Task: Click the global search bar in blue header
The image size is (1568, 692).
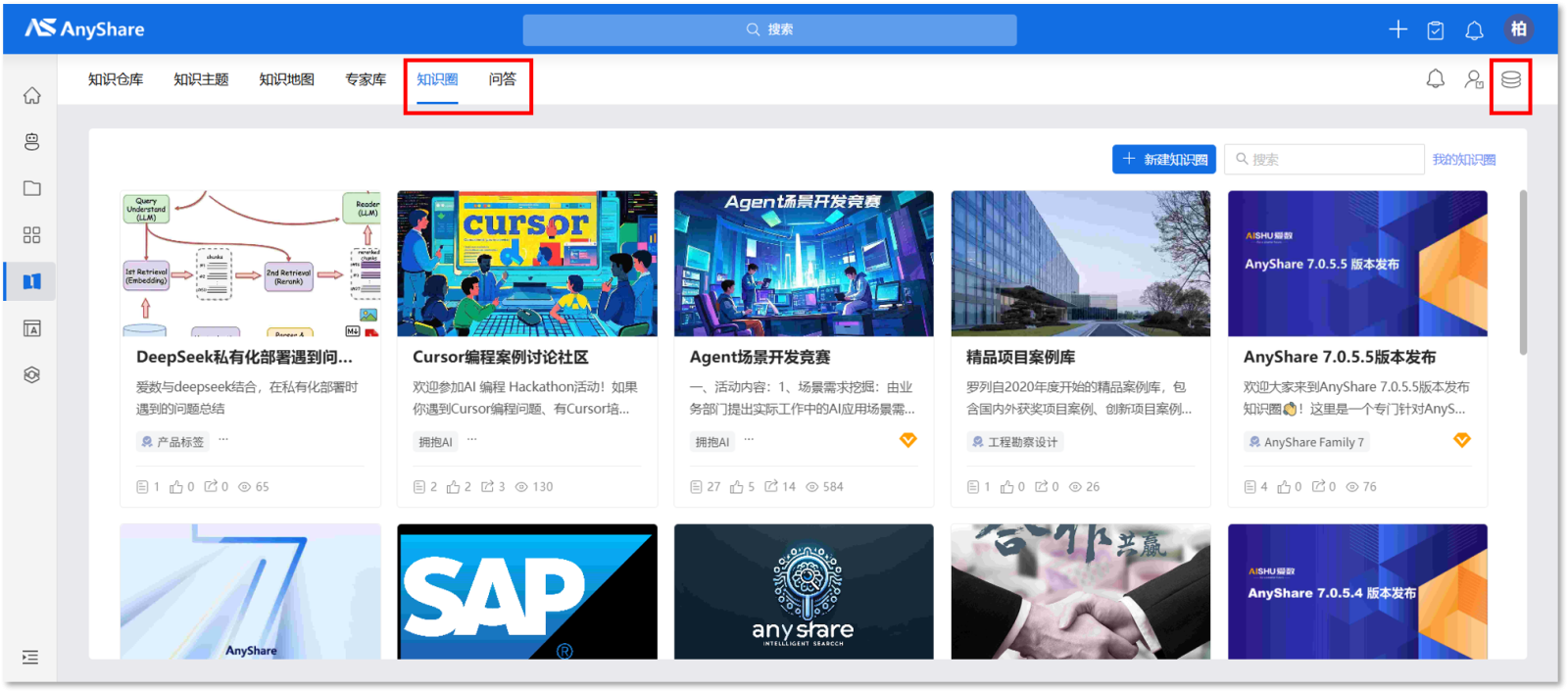Action: tap(769, 29)
